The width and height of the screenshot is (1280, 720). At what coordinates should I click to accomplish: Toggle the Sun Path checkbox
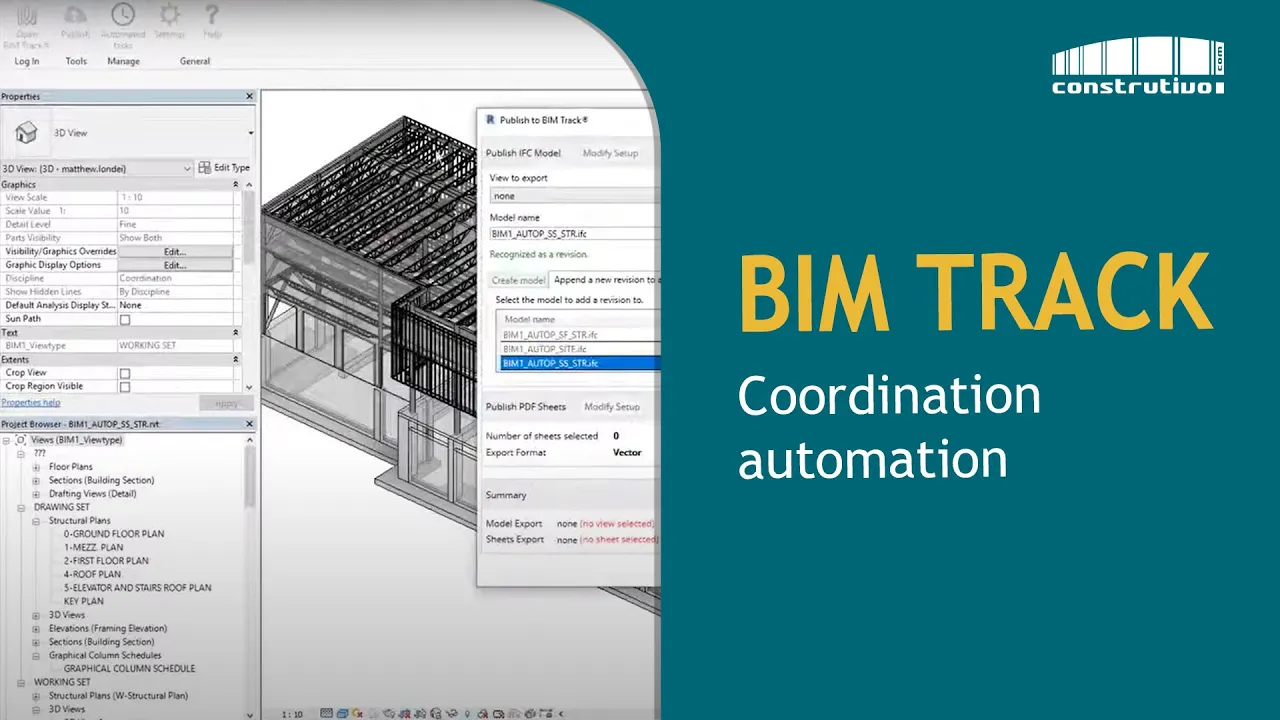(x=125, y=320)
